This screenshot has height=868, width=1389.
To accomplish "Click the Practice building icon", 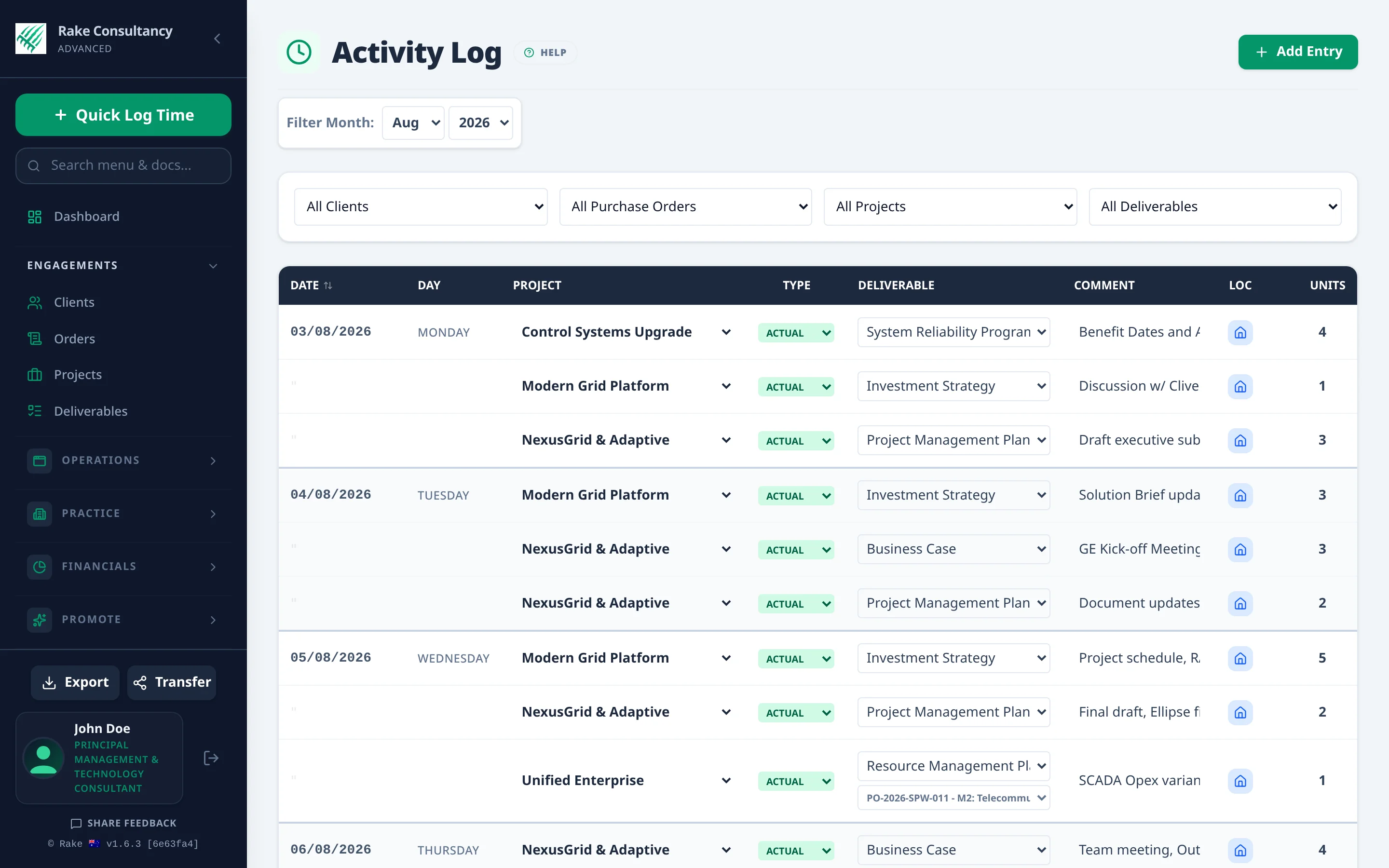I will pos(40,514).
